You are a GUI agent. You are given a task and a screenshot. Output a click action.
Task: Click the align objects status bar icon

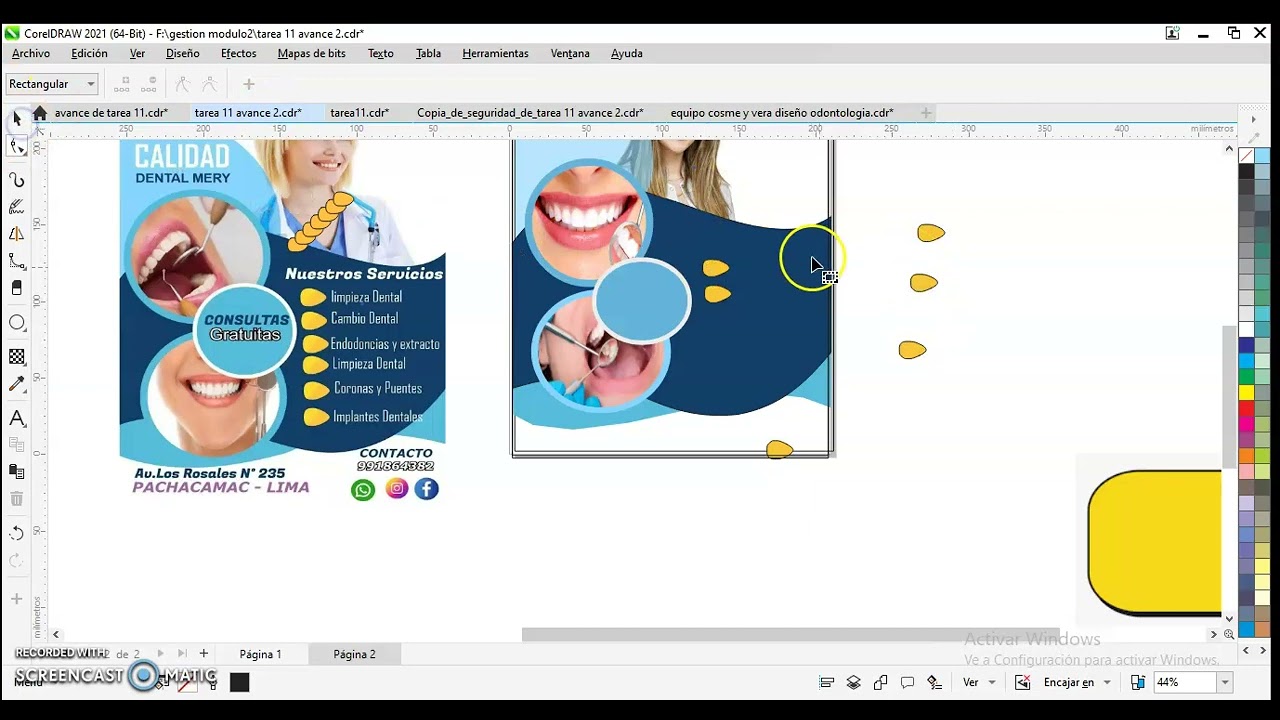827,682
